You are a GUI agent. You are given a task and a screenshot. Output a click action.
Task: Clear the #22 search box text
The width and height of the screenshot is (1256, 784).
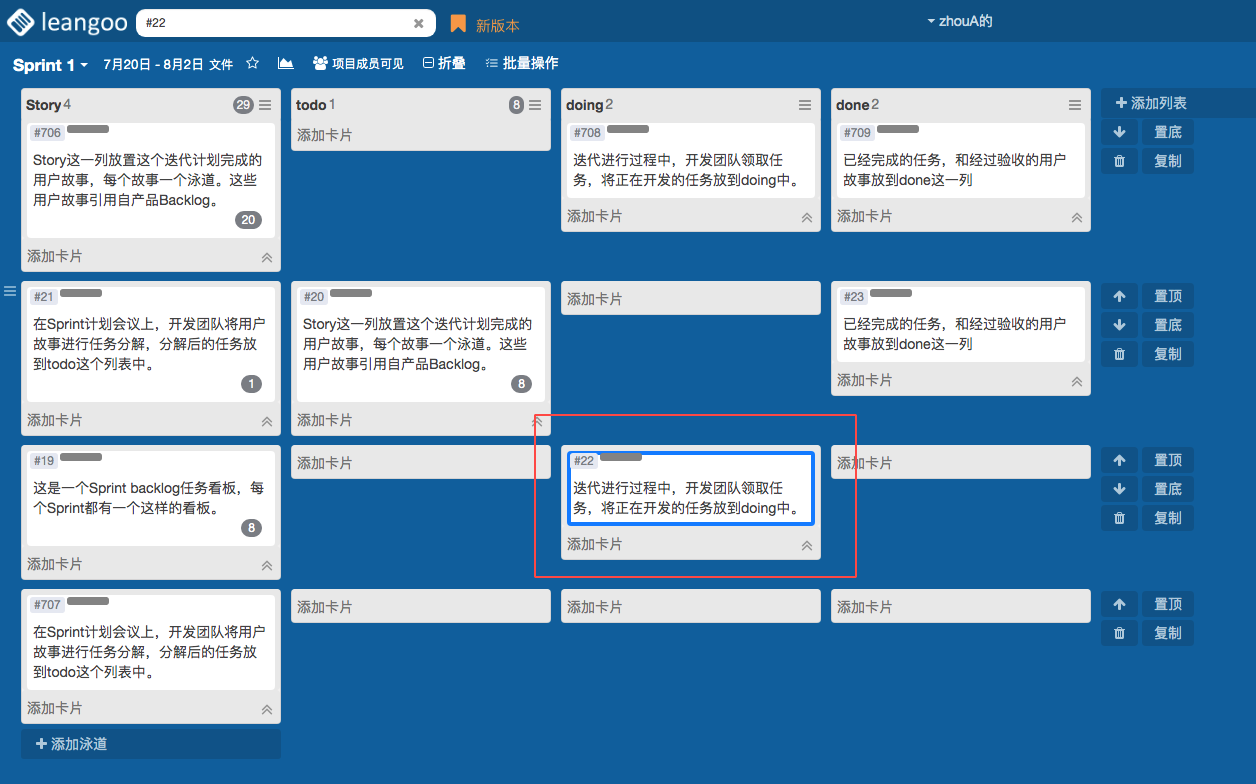418,23
